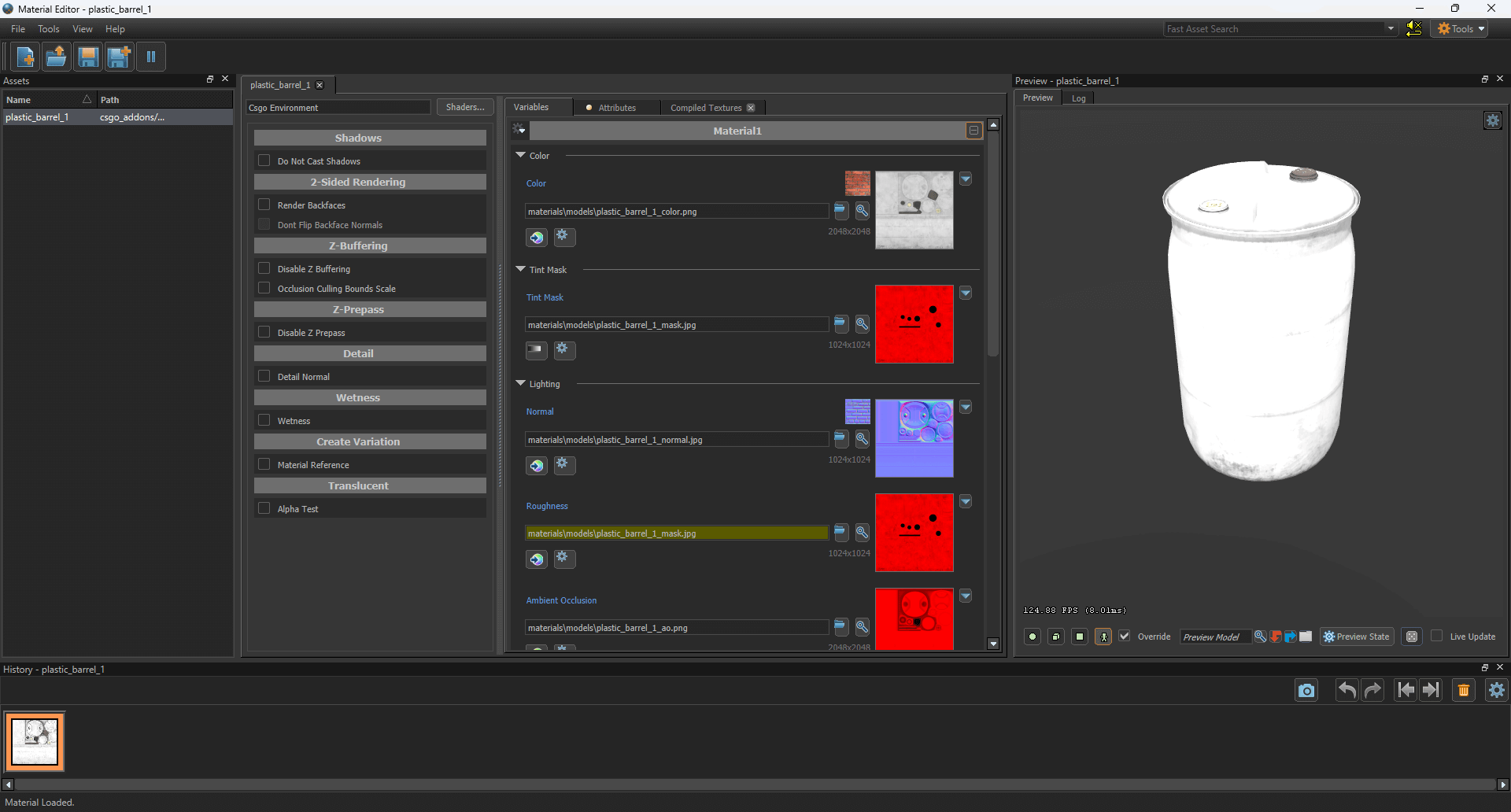This screenshot has height=812, width=1511.
Task: Click the Preview State button
Action: (1356, 637)
